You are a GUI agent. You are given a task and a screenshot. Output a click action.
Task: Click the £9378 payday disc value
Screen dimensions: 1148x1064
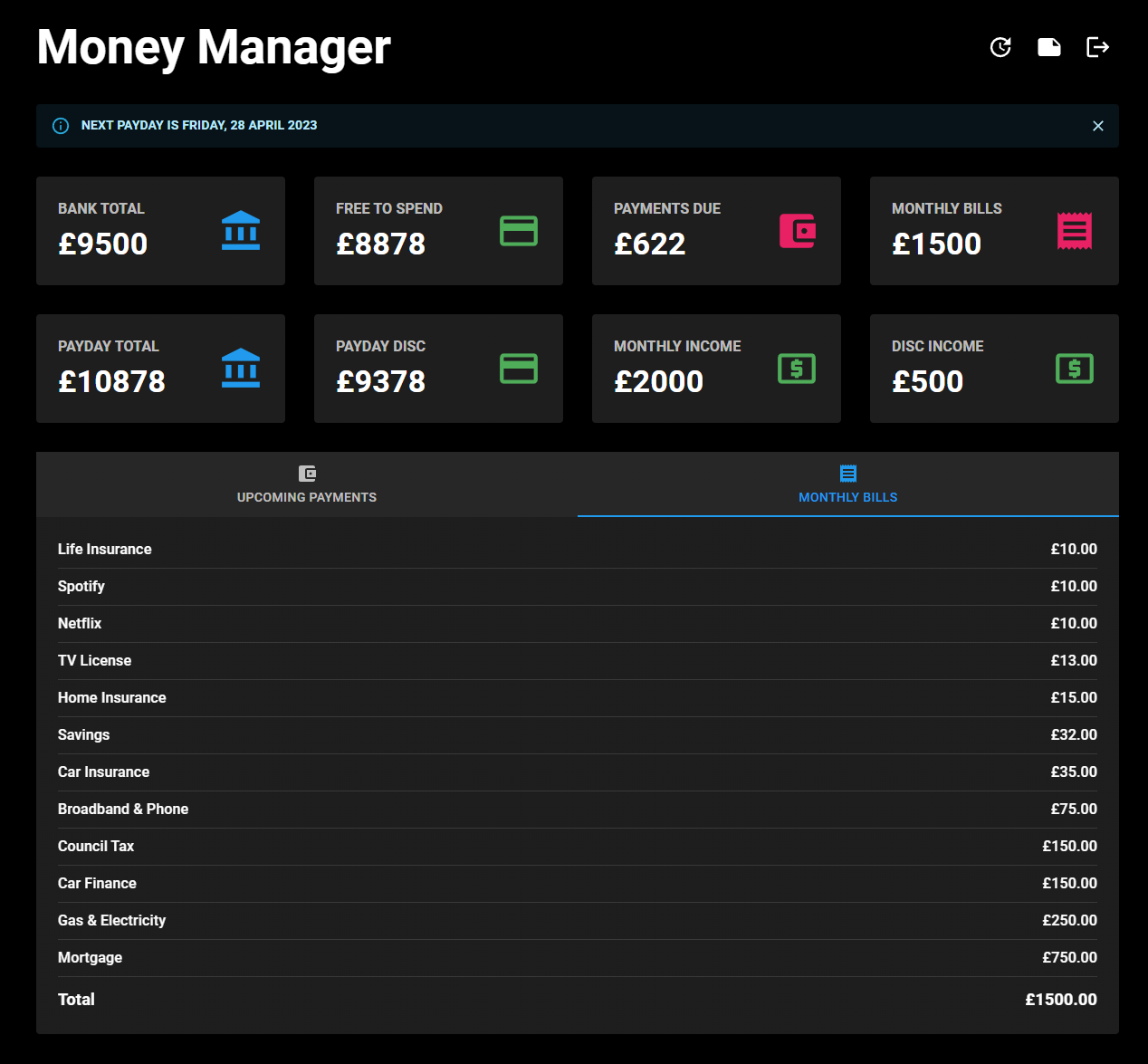pos(380,381)
